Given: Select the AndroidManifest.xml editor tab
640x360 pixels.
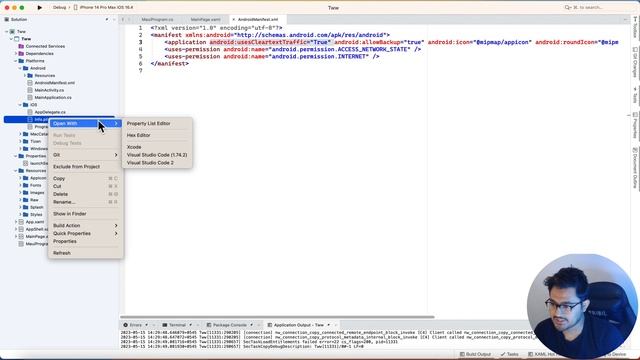Looking at the screenshot, I should coord(258,19).
